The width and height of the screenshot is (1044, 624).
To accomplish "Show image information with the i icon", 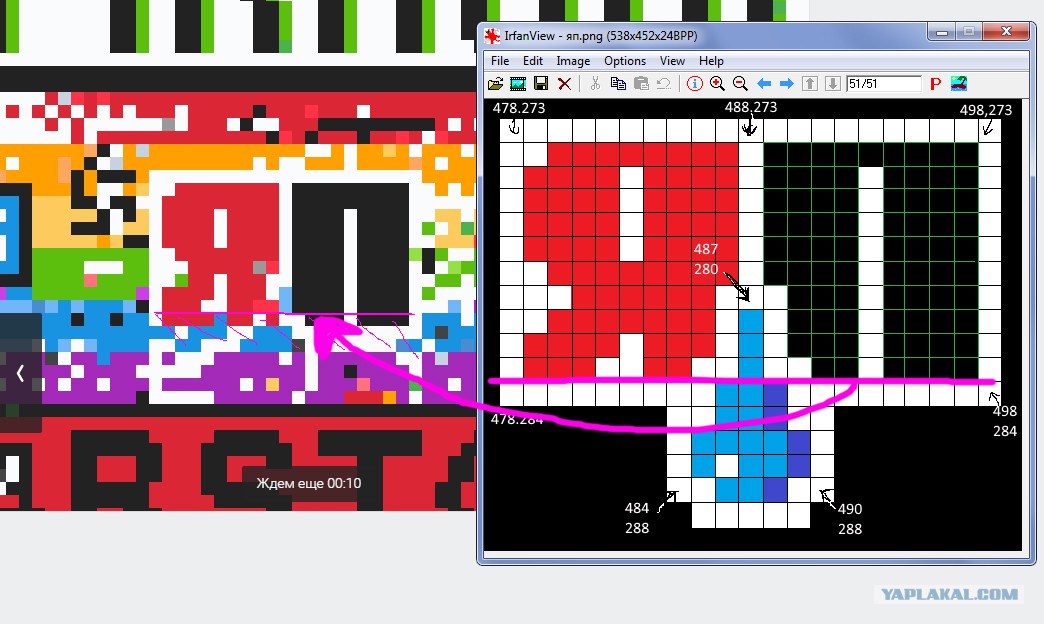I will (x=694, y=83).
